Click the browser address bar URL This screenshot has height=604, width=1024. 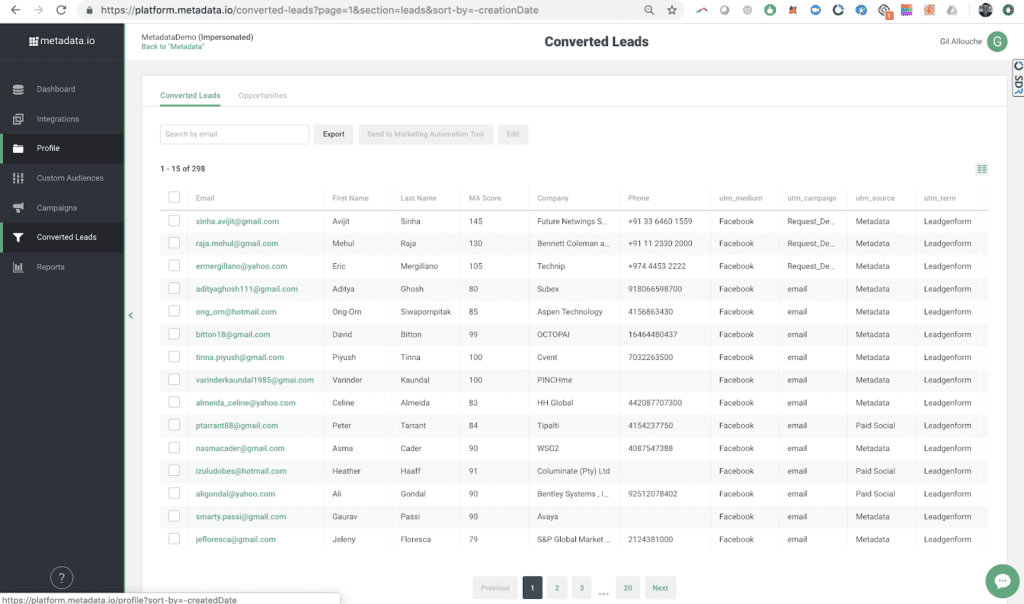pyautogui.click(x=319, y=10)
